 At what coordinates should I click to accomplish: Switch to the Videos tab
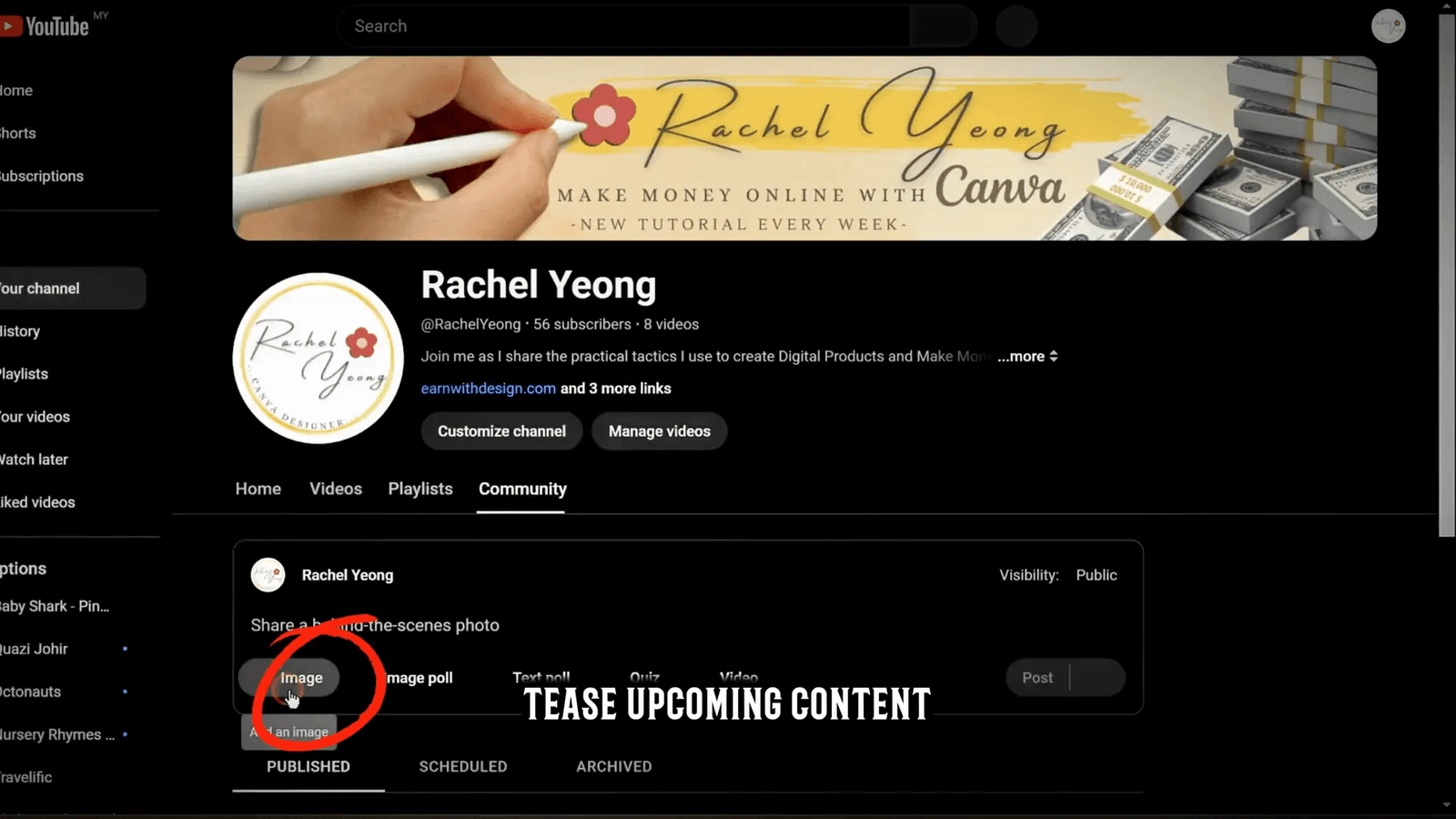[x=336, y=489]
